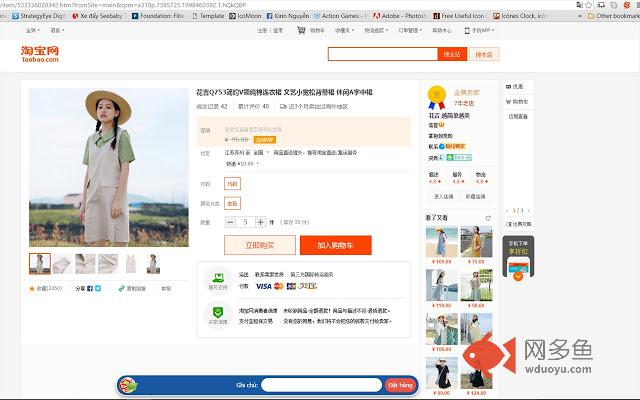Open the Kien Nguyen Facebook bookmark
The image size is (640, 400).
288,16
